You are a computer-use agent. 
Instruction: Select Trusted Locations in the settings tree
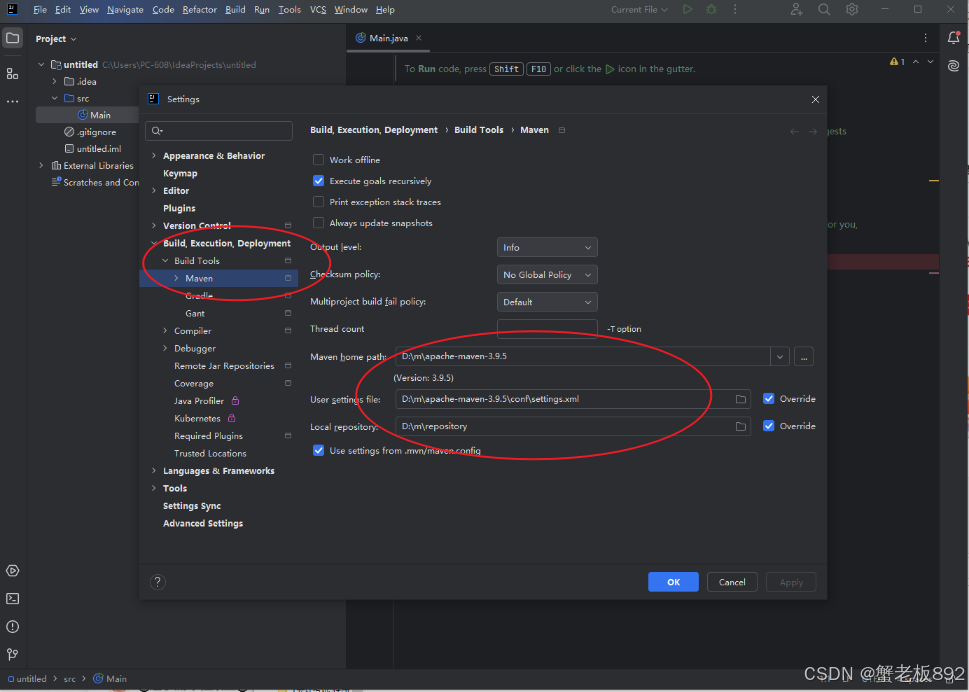click(x=210, y=453)
